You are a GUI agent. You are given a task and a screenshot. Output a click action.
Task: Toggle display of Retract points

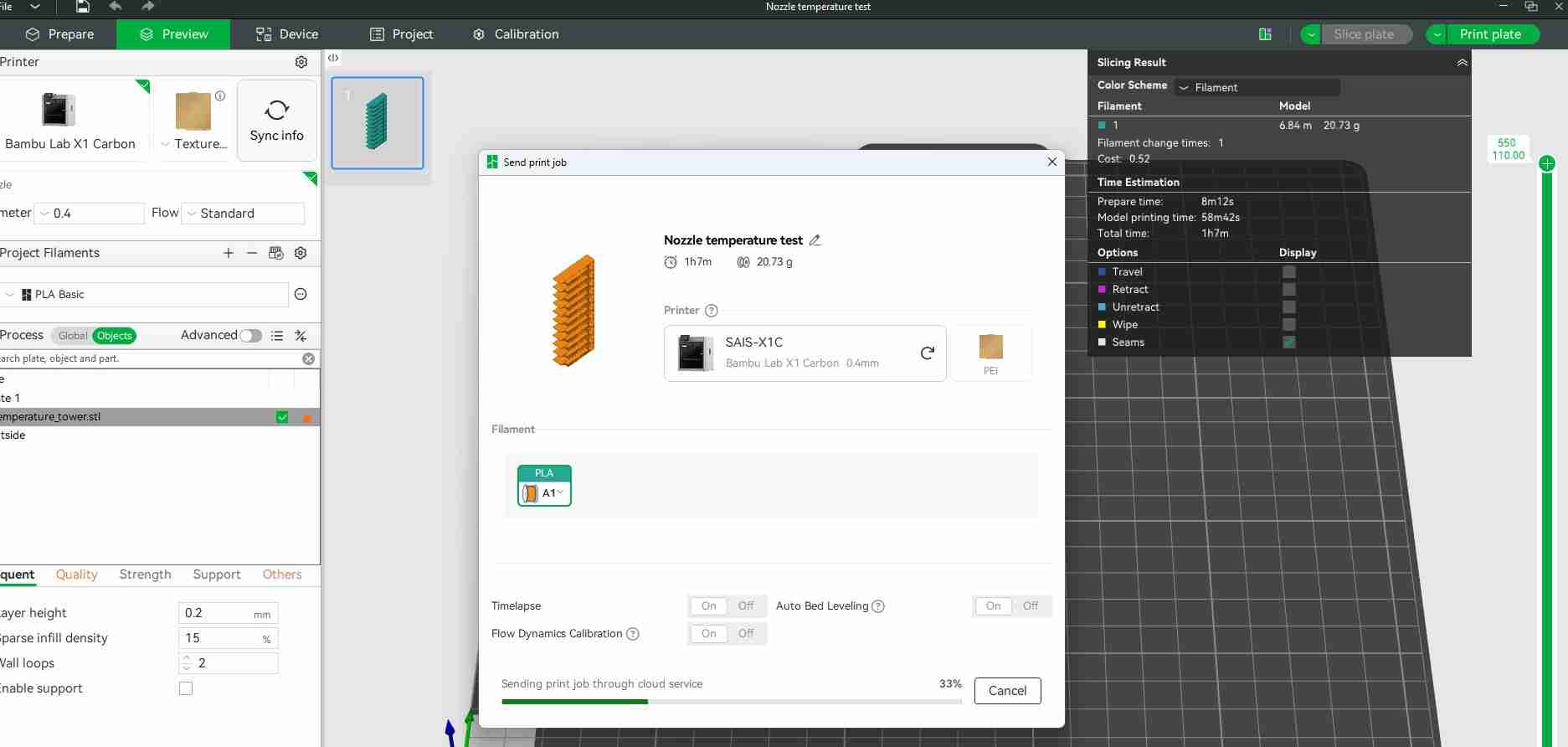tap(1289, 290)
